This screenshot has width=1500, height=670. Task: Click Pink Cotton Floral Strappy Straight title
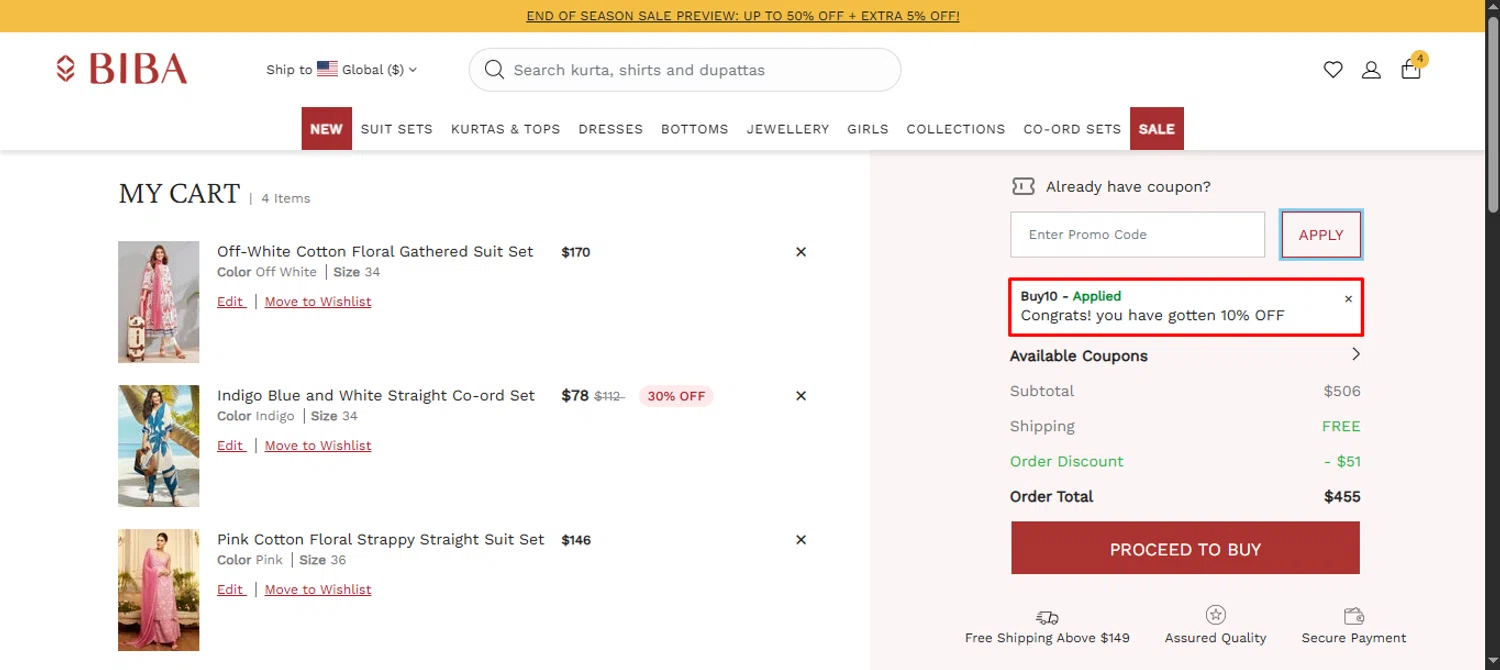(381, 540)
